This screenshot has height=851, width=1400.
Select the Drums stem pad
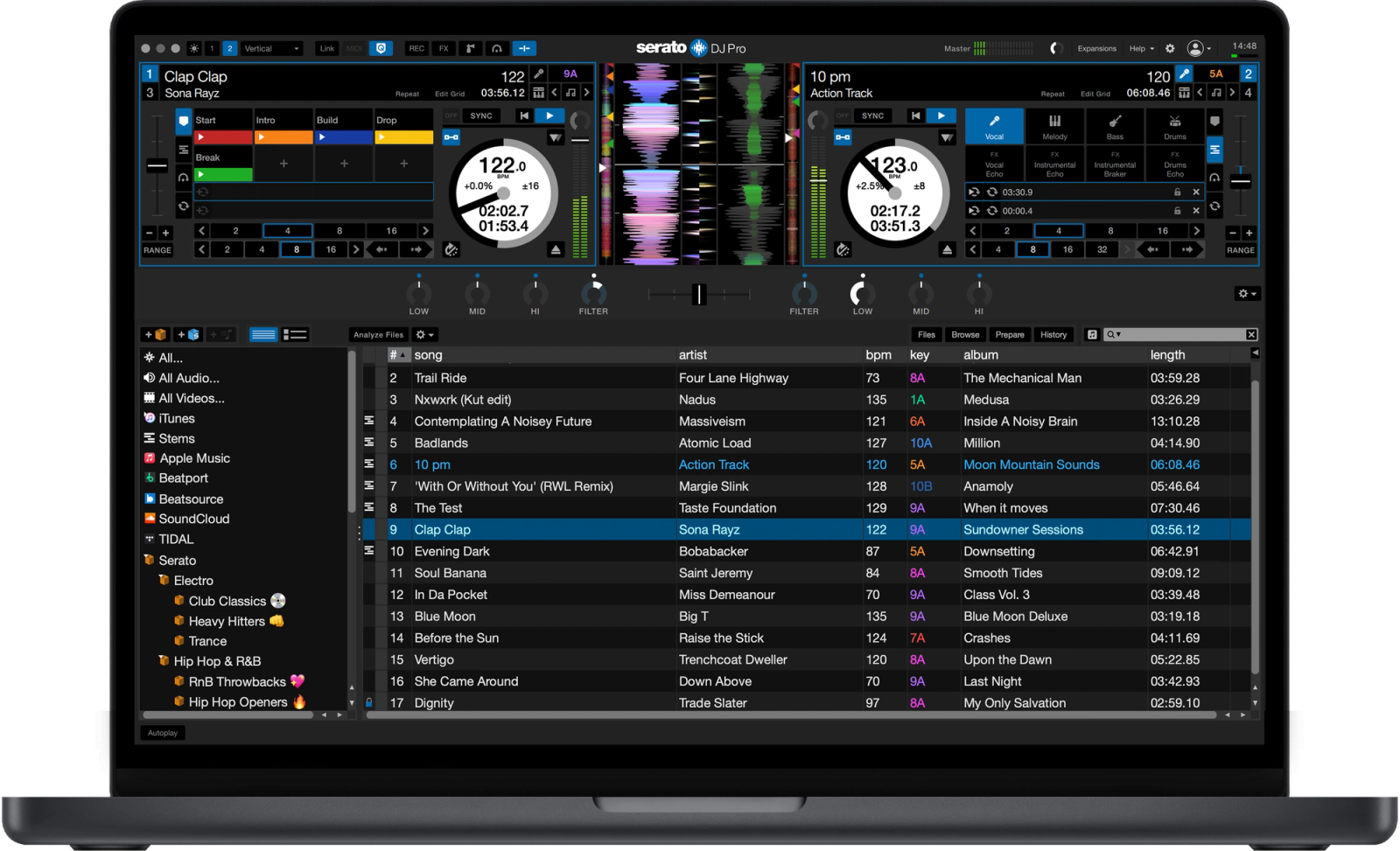click(1175, 127)
